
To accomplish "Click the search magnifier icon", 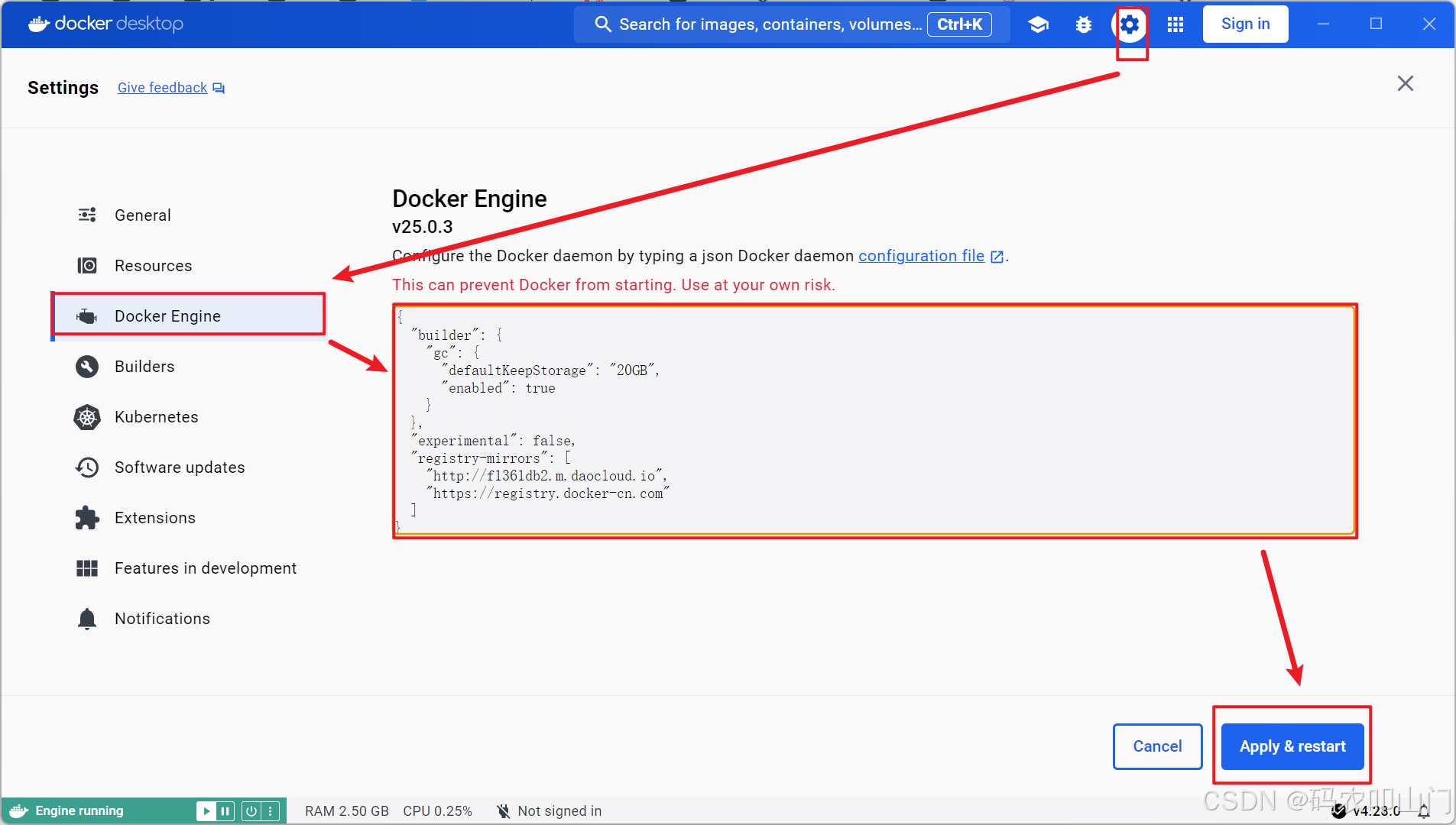I will point(602,24).
